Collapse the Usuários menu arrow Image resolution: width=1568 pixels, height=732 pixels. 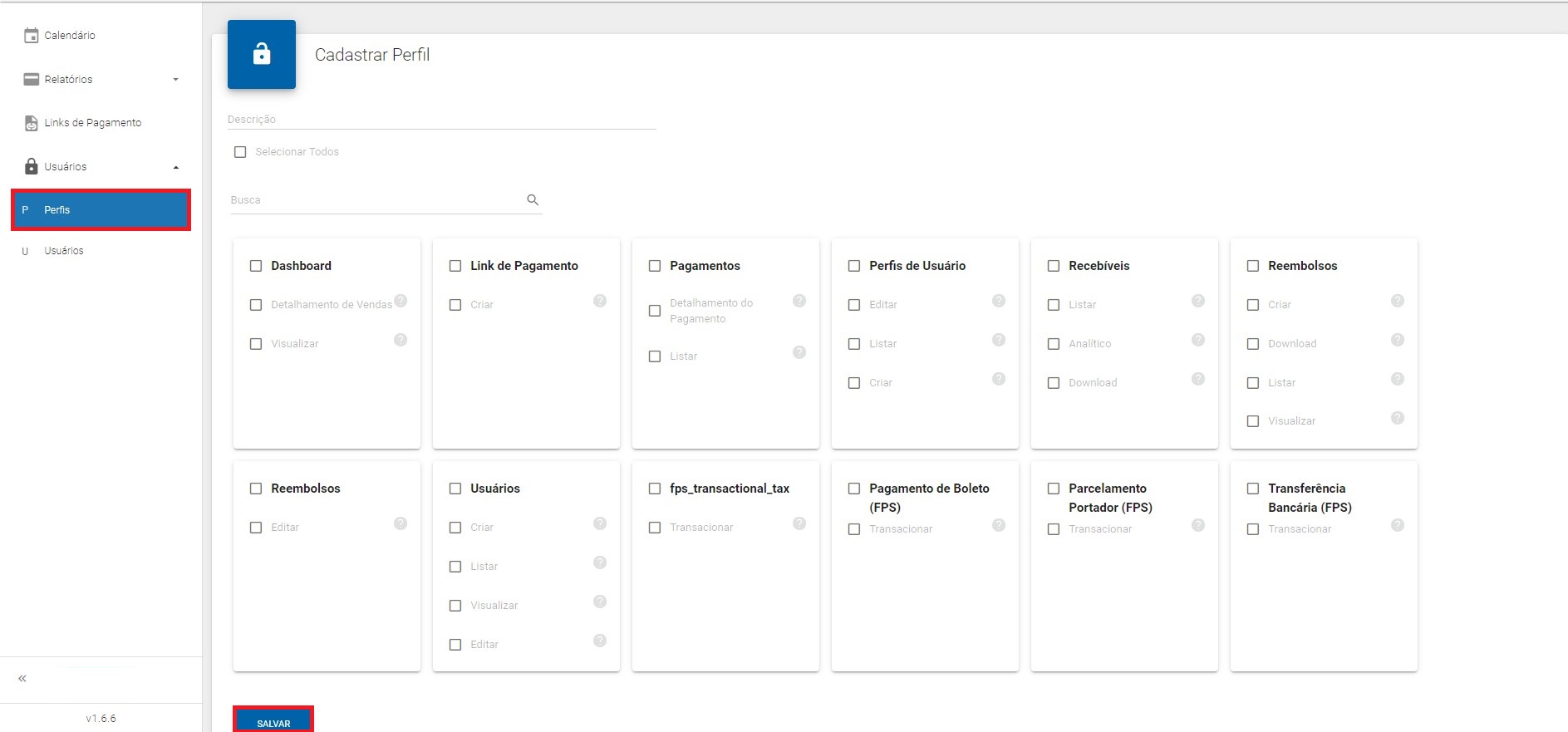point(175,167)
